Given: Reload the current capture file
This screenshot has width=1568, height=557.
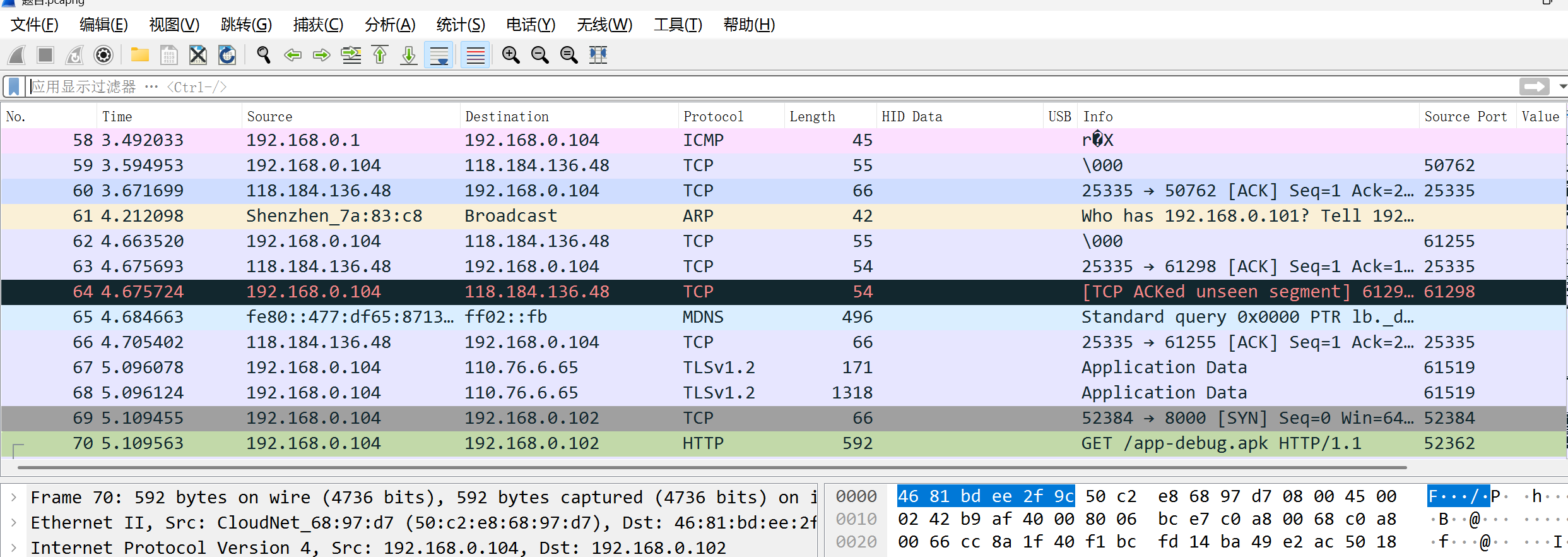Looking at the screenshot, I should tap(227, 56).
